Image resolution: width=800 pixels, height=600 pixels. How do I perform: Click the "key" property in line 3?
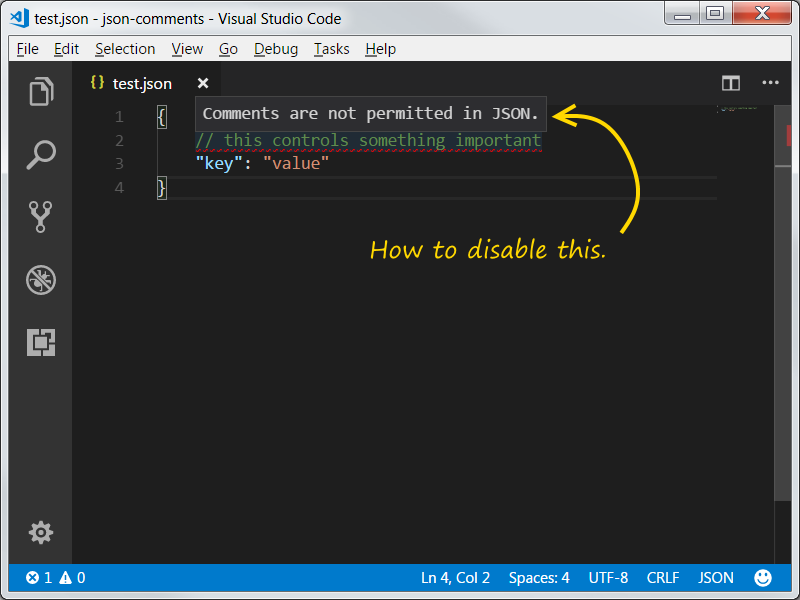[x=218, y=163]
